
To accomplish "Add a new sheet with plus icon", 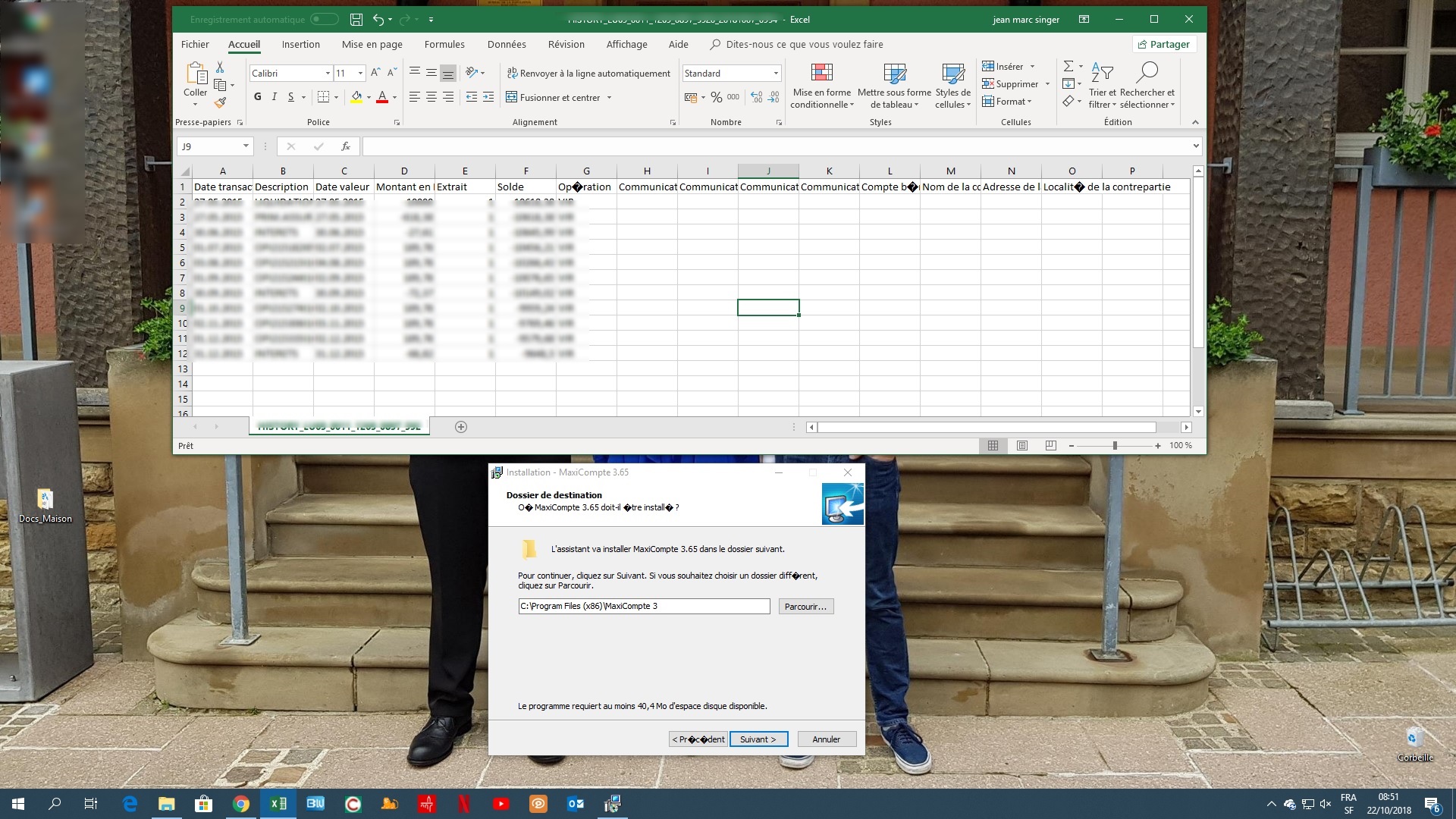I will tap(460, 427).
